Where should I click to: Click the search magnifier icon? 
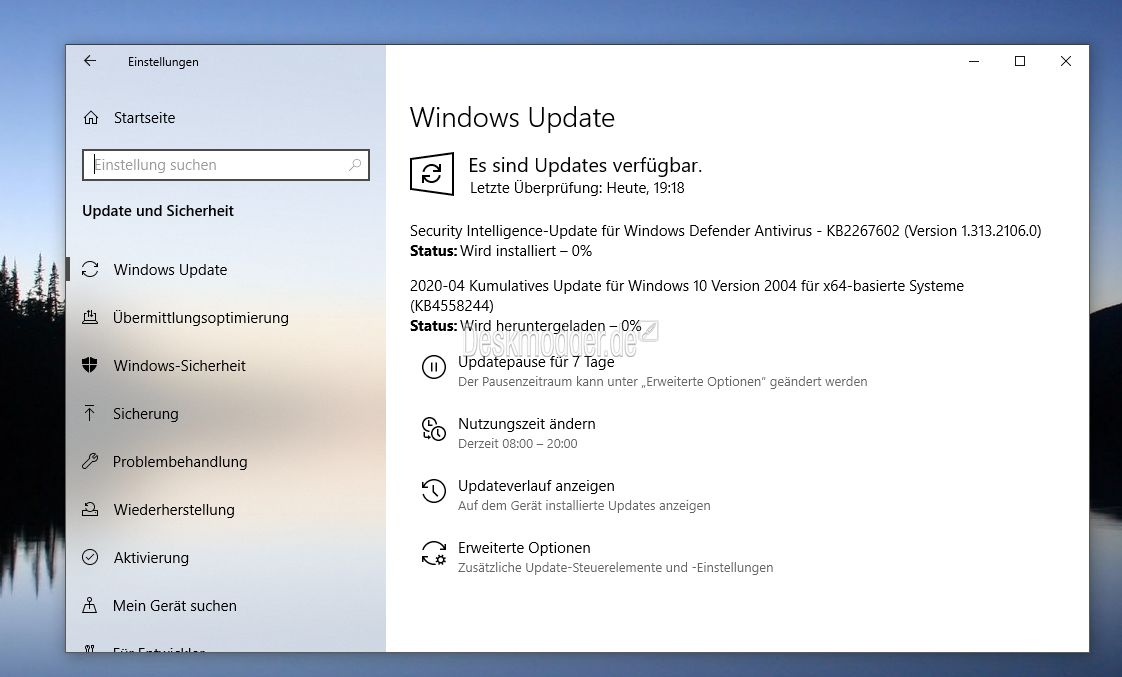click(x=355, y=165)
